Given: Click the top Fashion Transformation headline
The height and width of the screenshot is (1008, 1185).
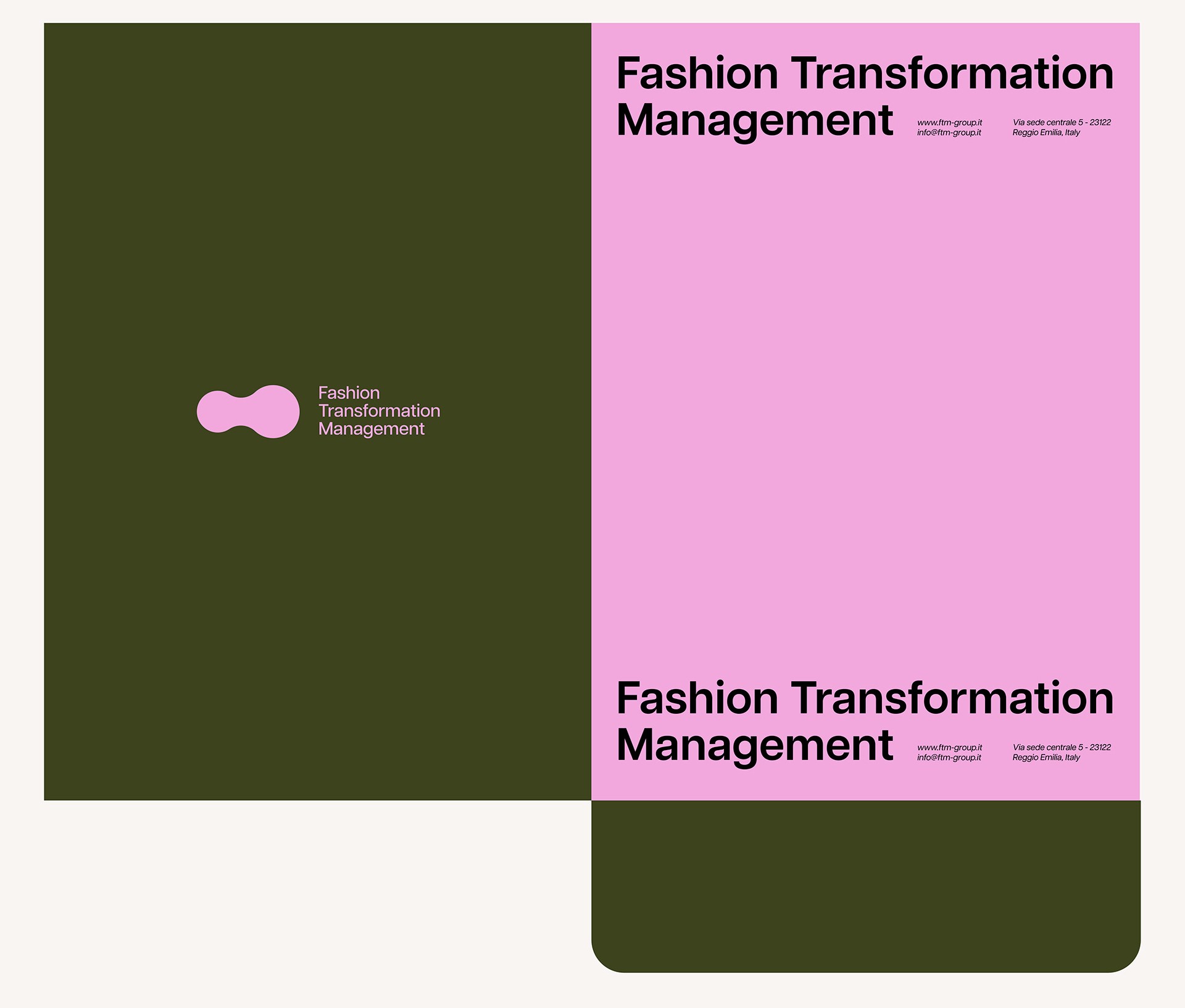Looking at the screenshot, I should (x=865, y=73).
